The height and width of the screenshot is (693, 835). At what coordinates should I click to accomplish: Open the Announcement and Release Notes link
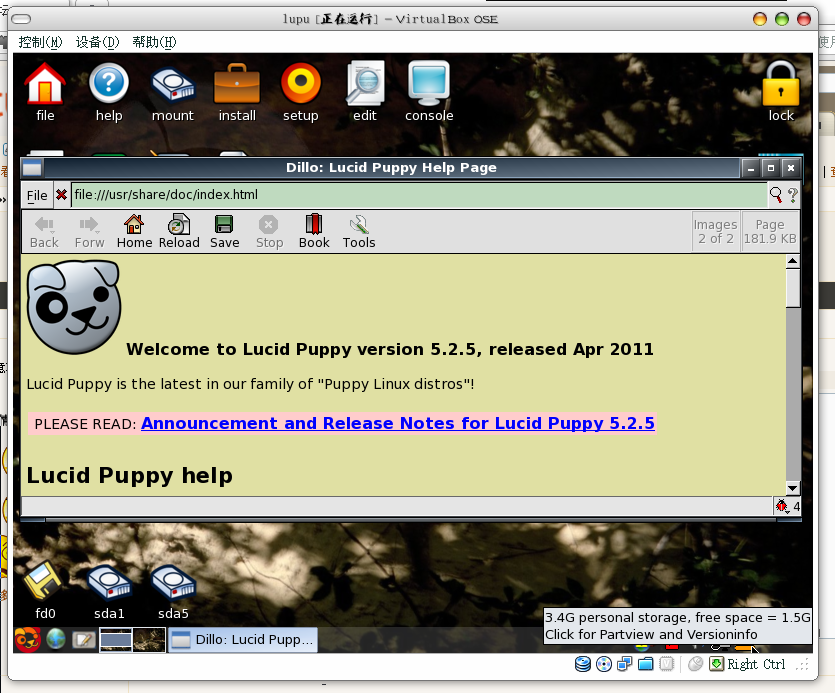click(398, 423)
